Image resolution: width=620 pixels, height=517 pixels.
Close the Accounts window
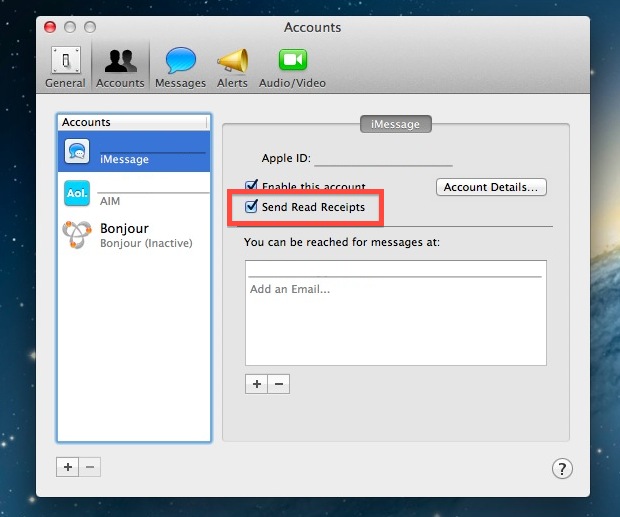50,27
